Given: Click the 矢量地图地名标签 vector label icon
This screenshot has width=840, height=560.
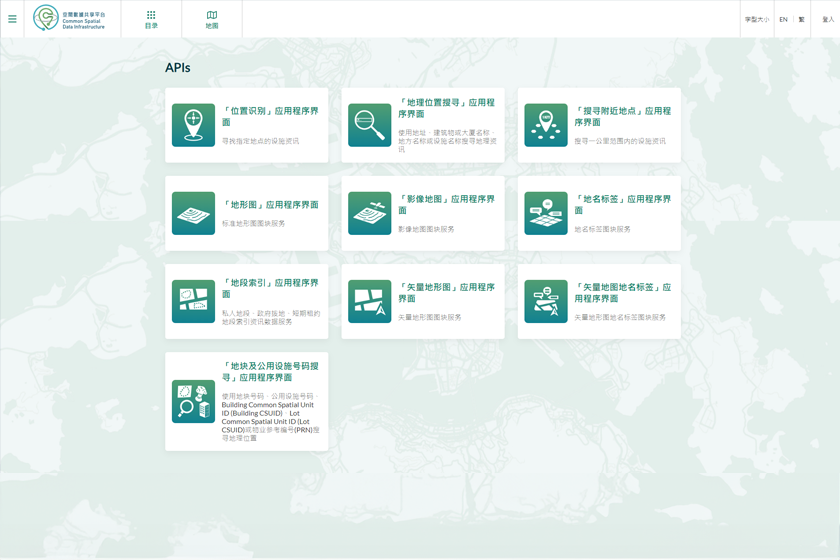Looking at the screenshot, I should (546, 301).
